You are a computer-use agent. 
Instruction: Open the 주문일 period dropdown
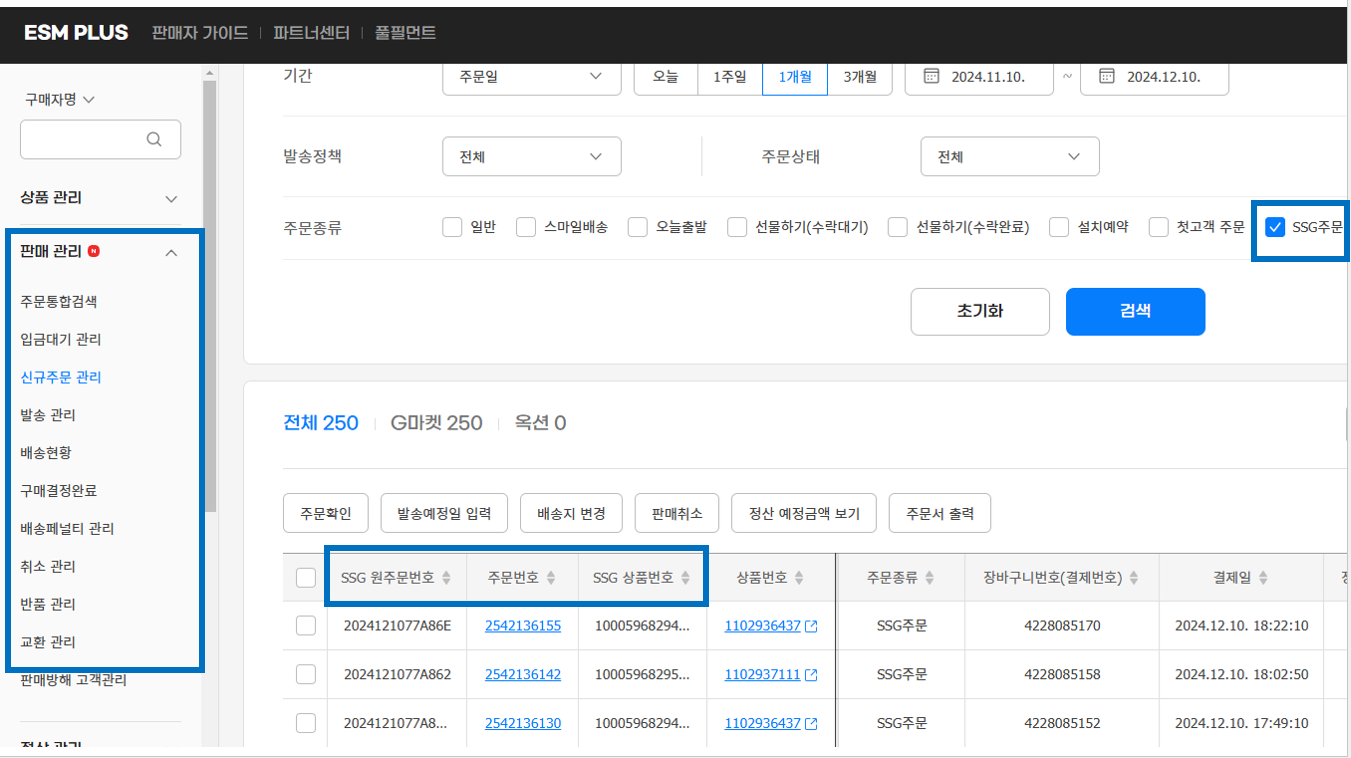pyautogui.click(x=532, y=76)
